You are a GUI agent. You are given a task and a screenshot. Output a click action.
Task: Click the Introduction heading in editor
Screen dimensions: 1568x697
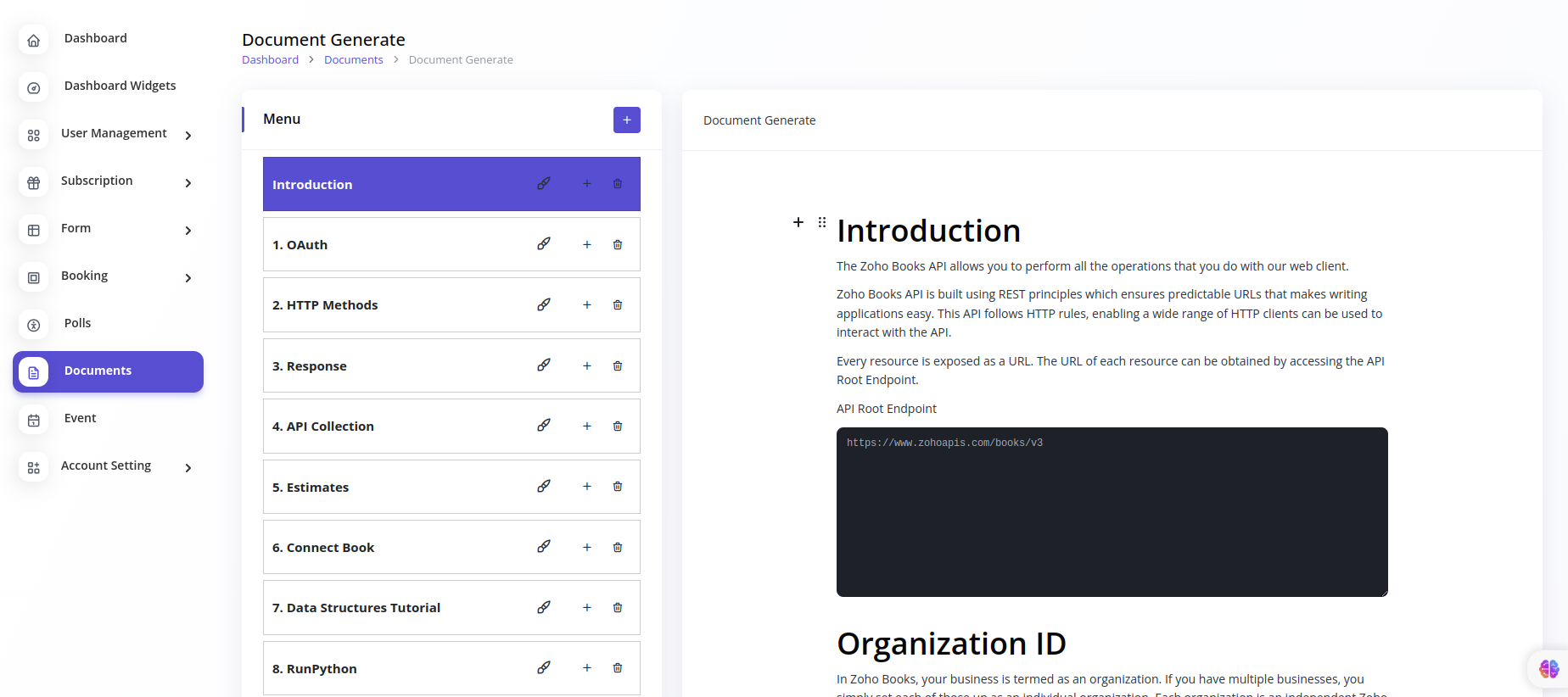click(928, 231)
